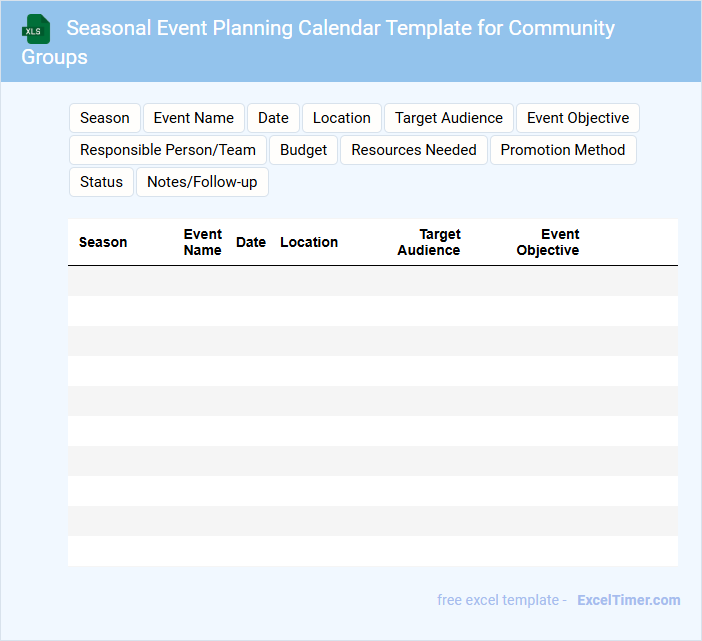Click the Event Name column header
This screenshot has width=702, height=641.
202,242
